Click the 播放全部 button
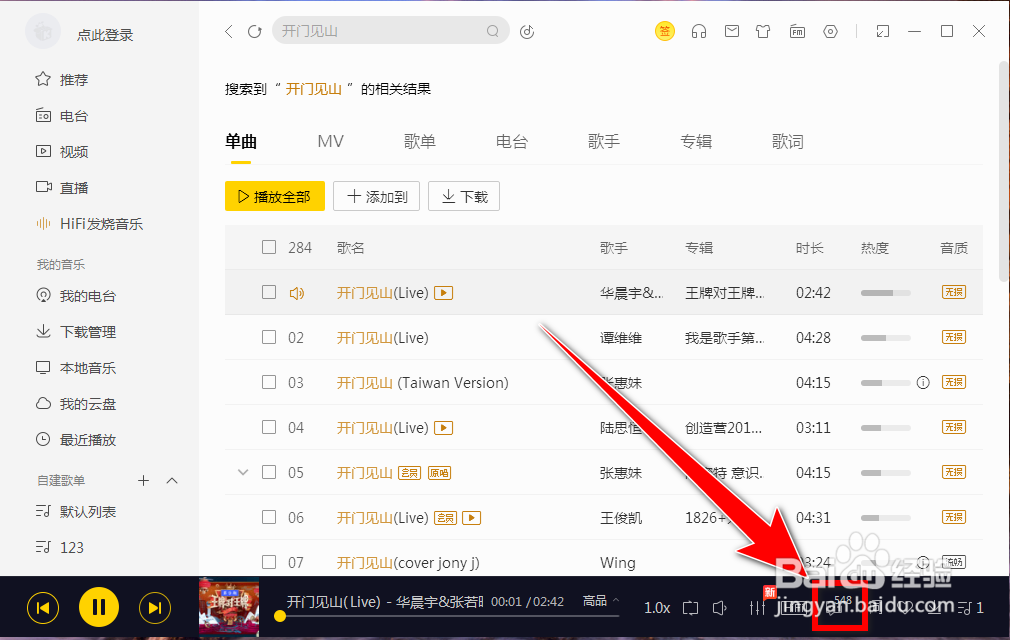This screenshot has height=640, width=1010. pyautogui.click(x=274, y=196)
